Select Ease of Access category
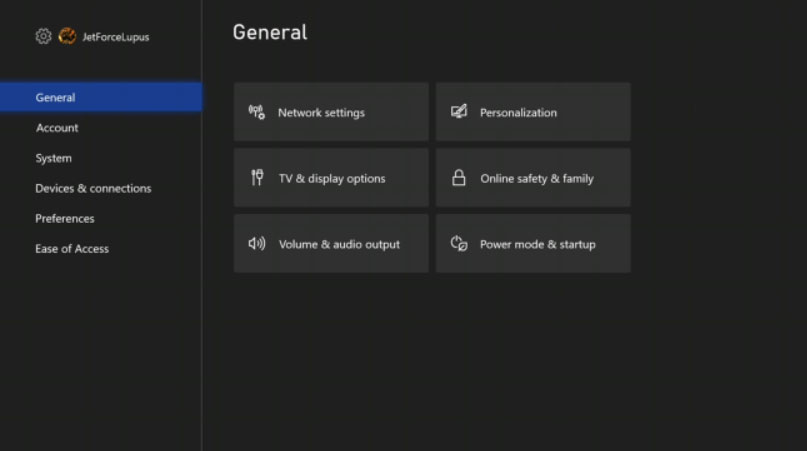This screenshot has width=807, height=451. pyautogui.click(x=101, y=249)
